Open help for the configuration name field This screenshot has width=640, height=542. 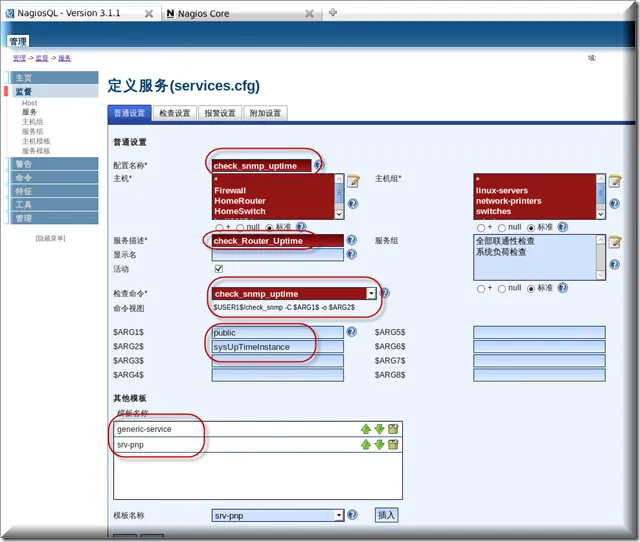point(319,165)
